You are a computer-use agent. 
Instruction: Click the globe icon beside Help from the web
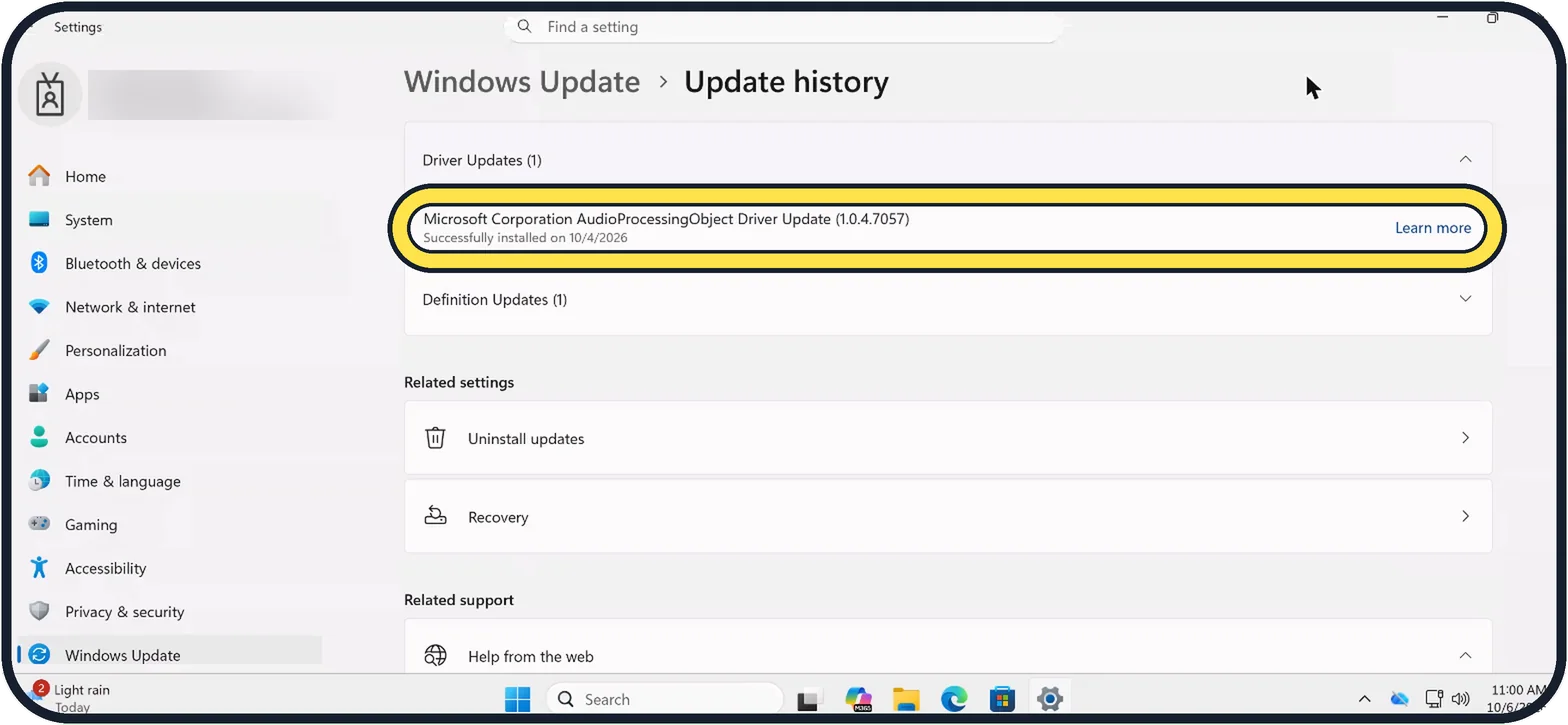click(435, 656)
